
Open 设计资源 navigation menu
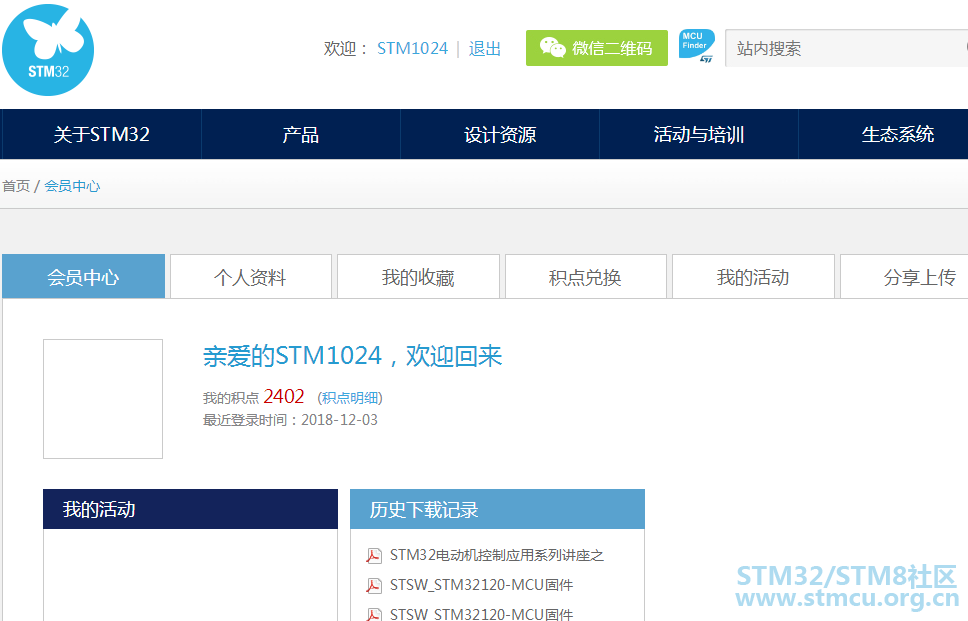500,135
